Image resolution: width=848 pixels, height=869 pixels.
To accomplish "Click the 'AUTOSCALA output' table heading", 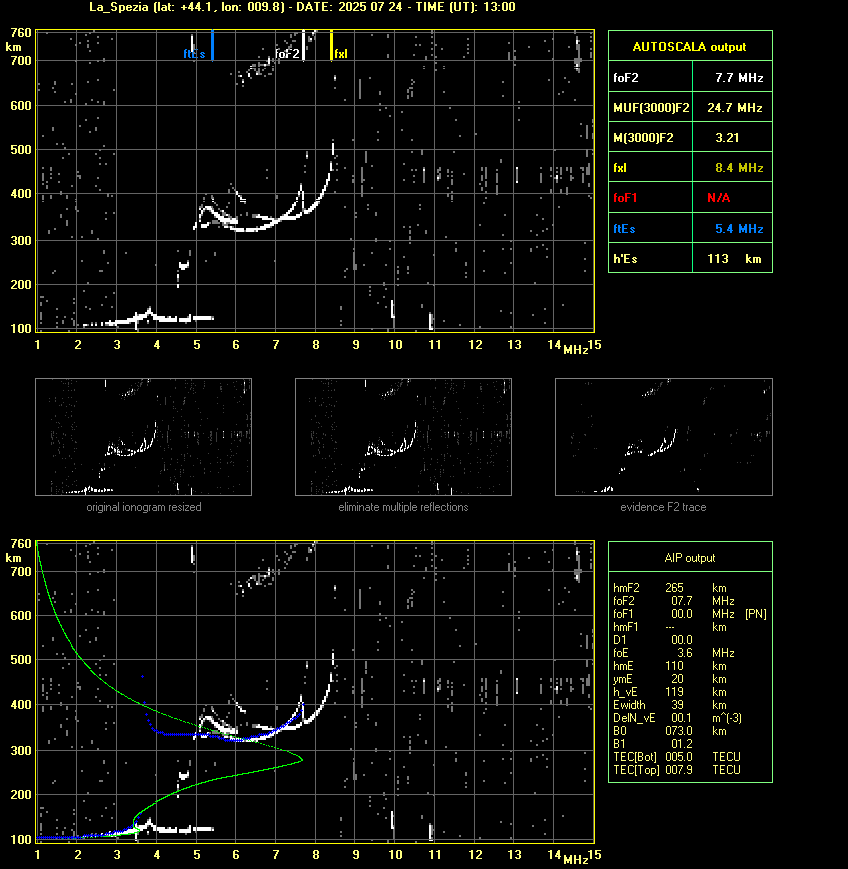I will pyautogui.click(x=689, y=47).
